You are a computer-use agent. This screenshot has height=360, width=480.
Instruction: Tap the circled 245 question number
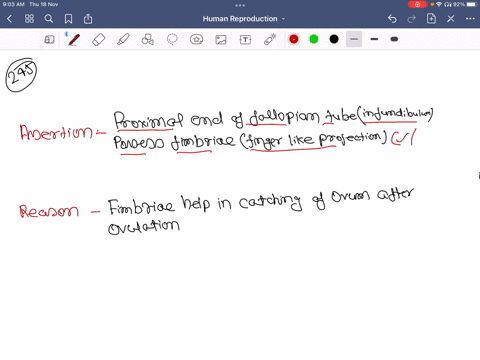coord(21,76)
